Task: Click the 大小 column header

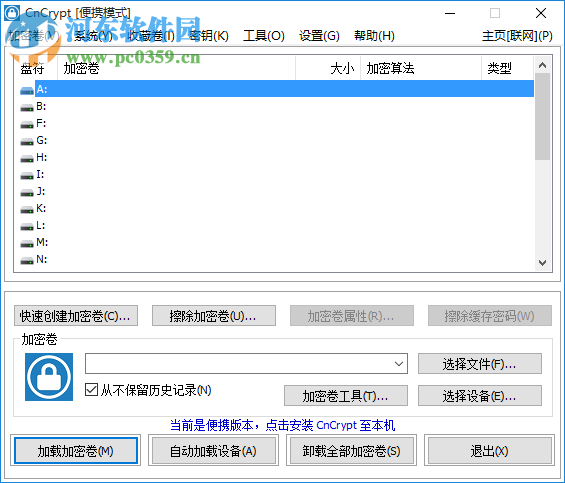Action: [x=328, y=68]
